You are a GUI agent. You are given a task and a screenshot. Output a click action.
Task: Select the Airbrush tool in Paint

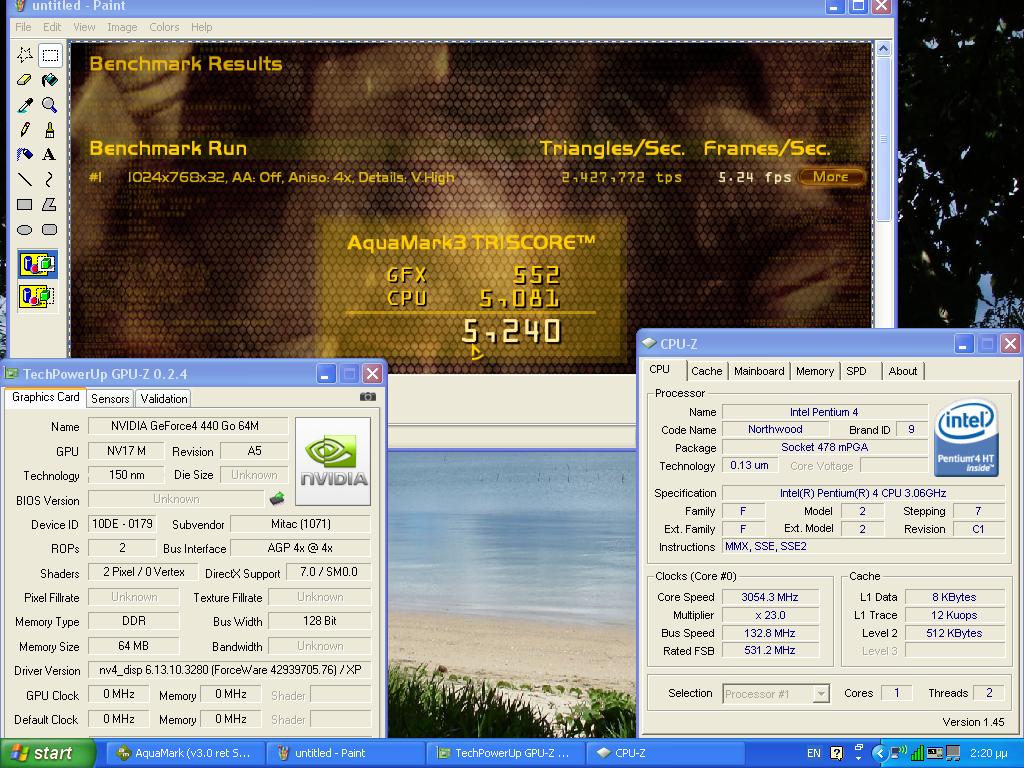pos(25,155)
